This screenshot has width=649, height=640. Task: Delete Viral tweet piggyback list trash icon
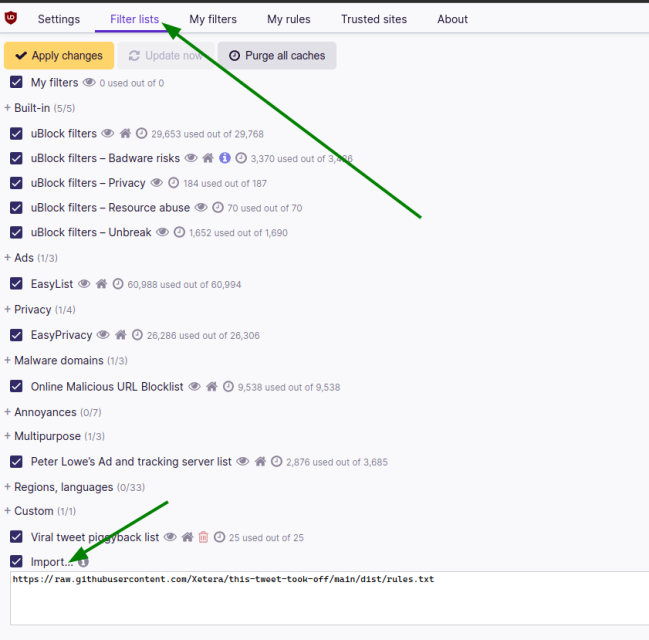point(203,537)
